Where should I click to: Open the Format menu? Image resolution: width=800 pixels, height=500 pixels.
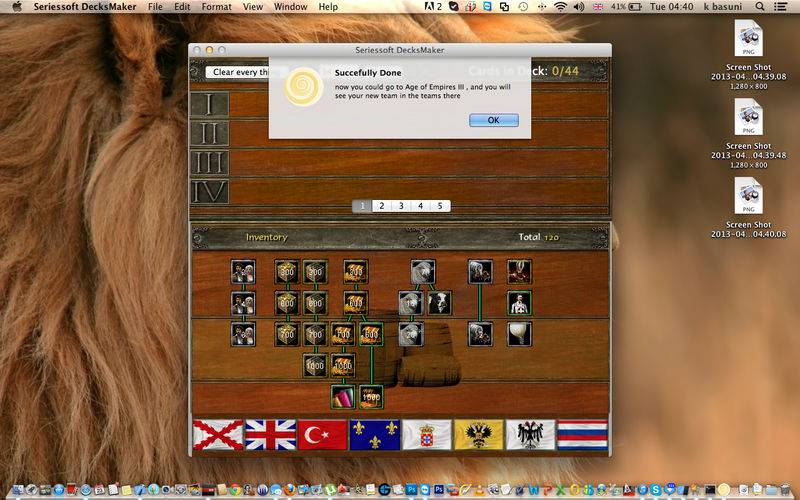(216, 7)
